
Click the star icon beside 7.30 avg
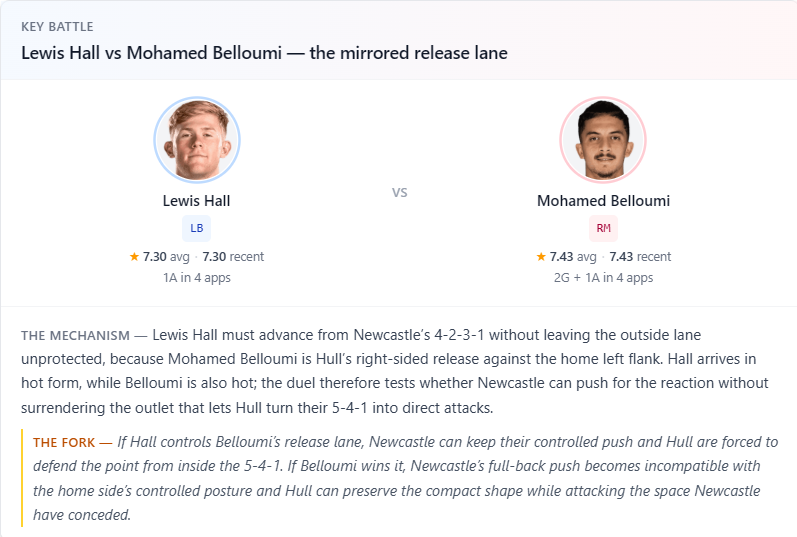[134, 256]
